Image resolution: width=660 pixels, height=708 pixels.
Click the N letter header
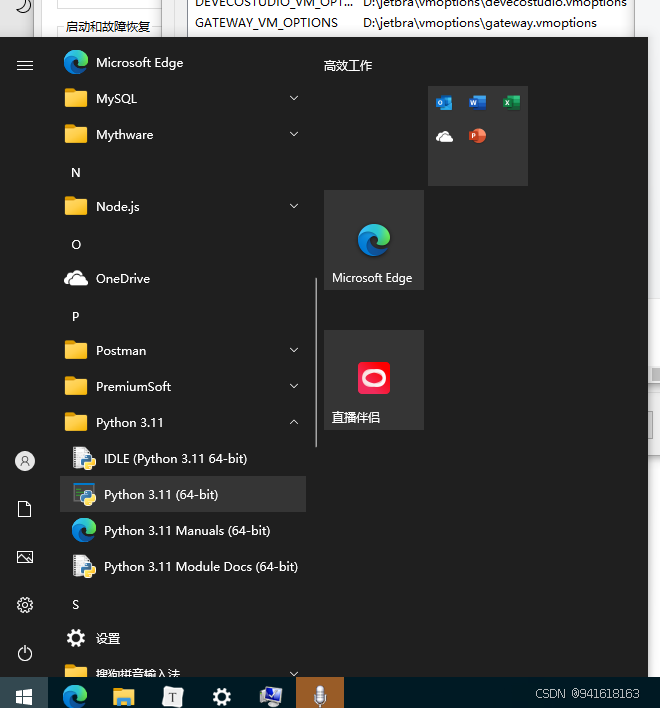click(76, 172)
